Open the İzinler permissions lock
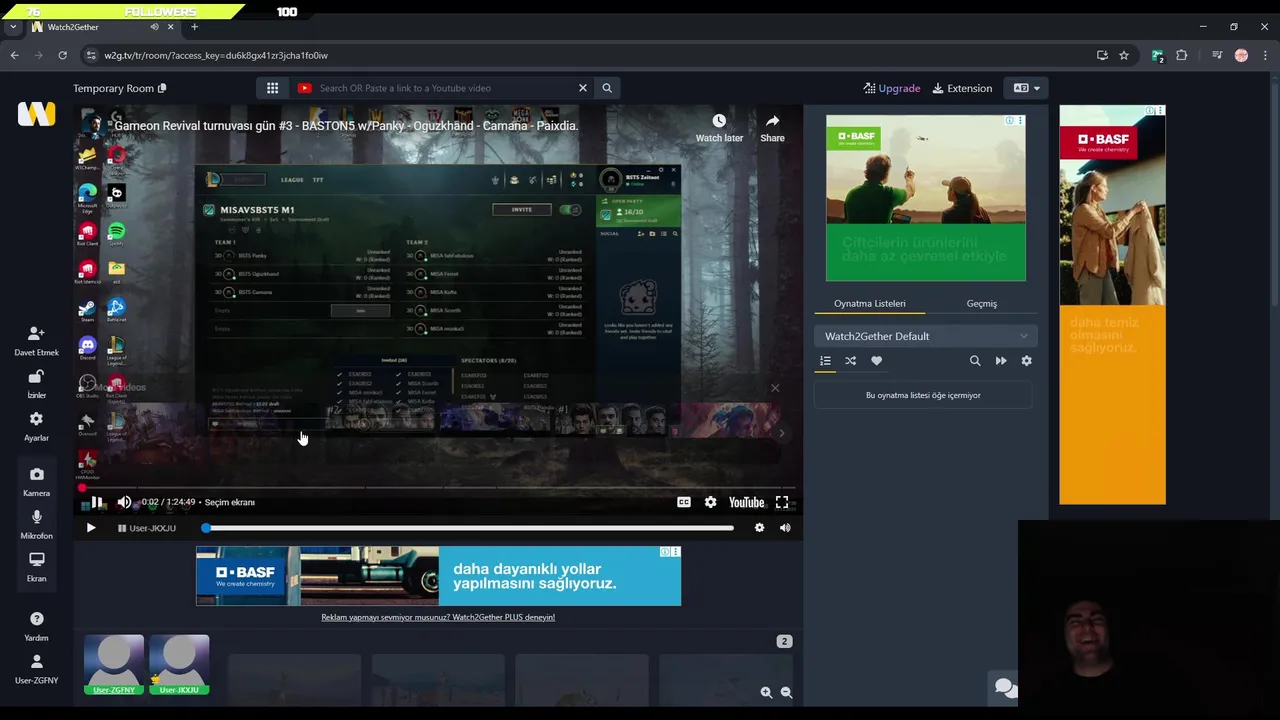Image resolution: width=1280 pixels, height=720 pixels. [36, 383]
